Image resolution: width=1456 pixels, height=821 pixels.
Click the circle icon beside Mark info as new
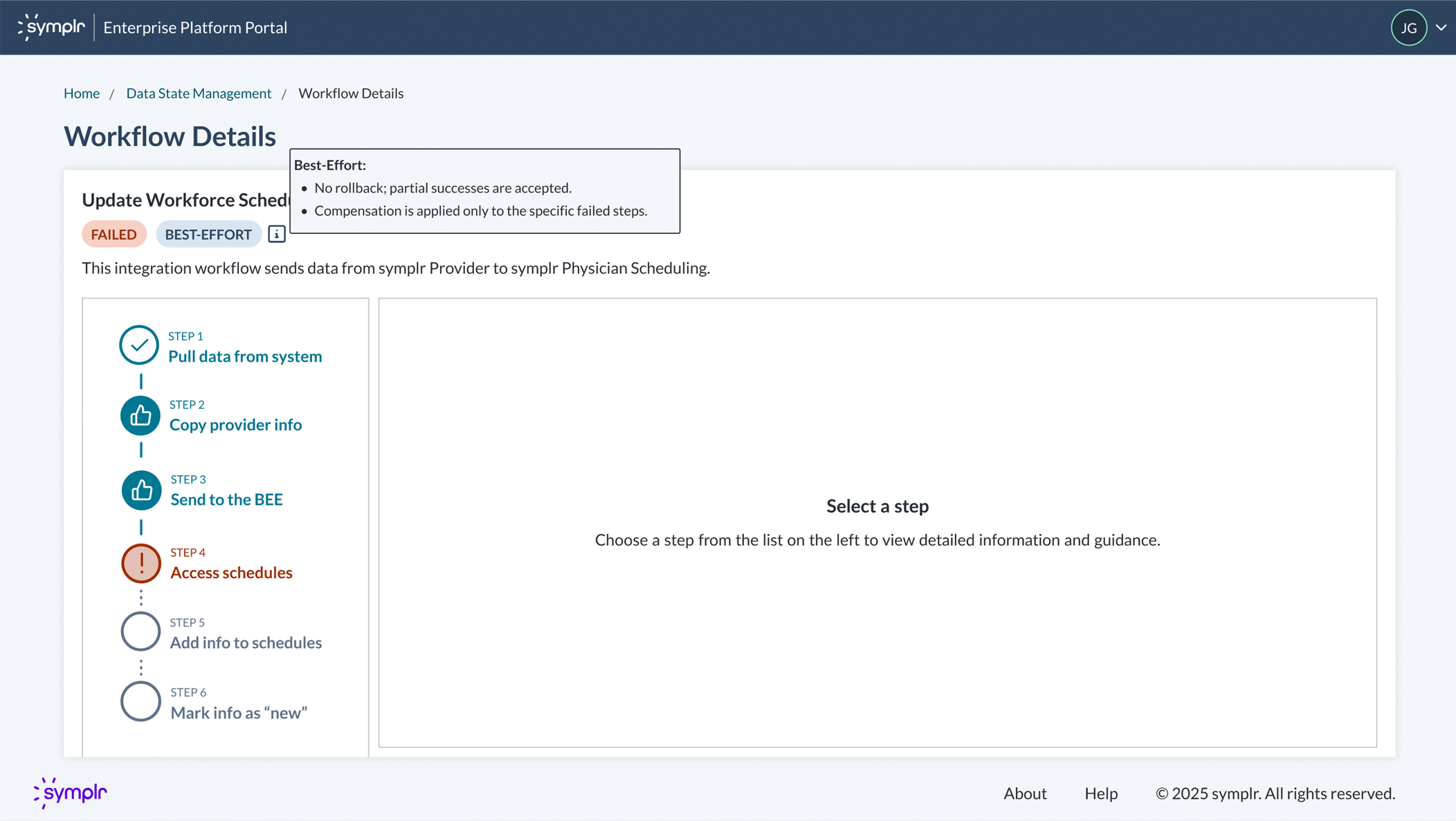pos(140,701)
